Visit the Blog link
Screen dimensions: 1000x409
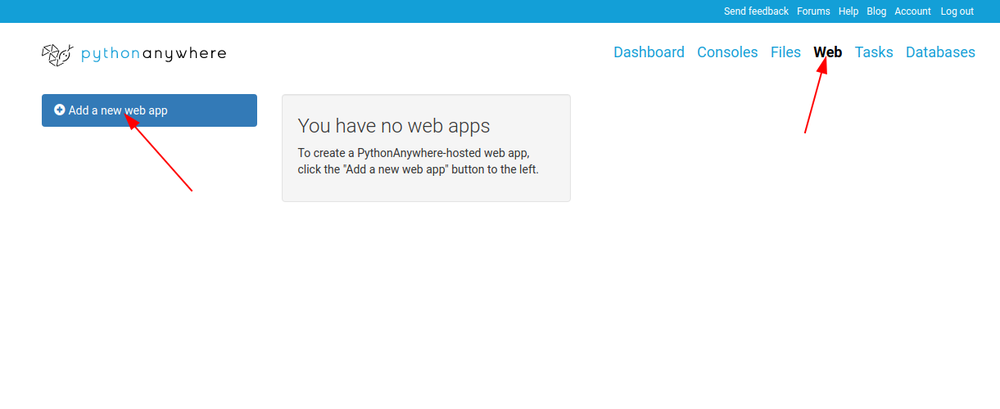pyautogui.click(x=876, y=11)
